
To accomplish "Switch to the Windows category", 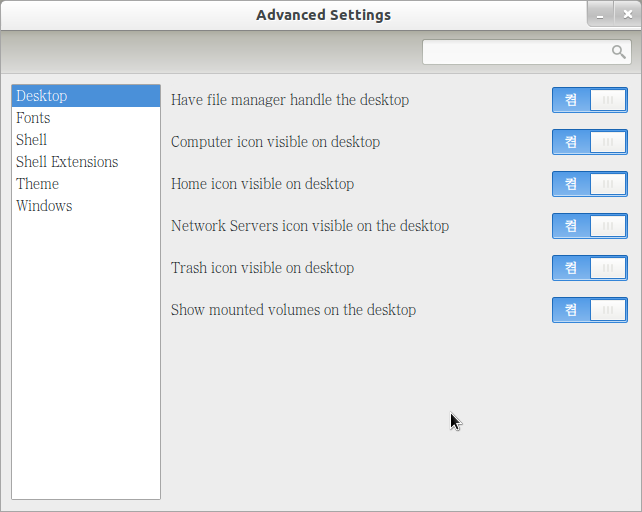I will tap(86, 206).
